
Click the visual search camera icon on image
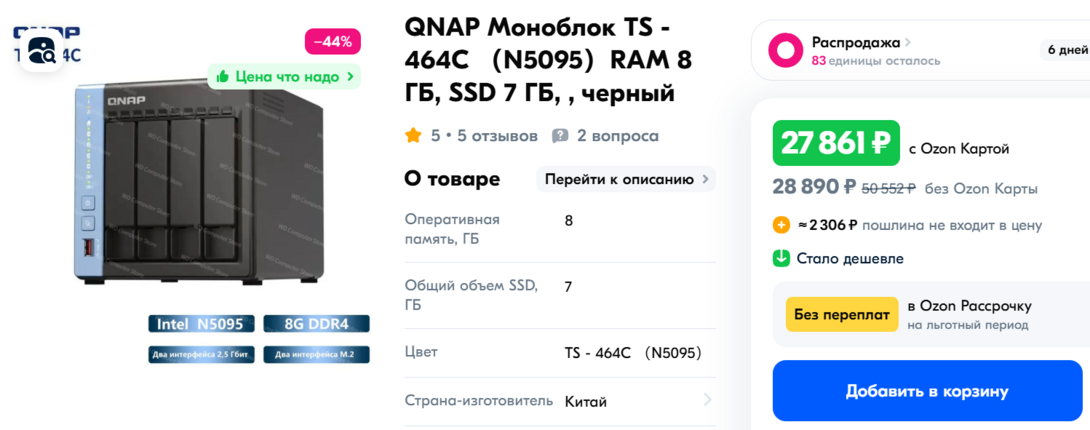(43, 50)
